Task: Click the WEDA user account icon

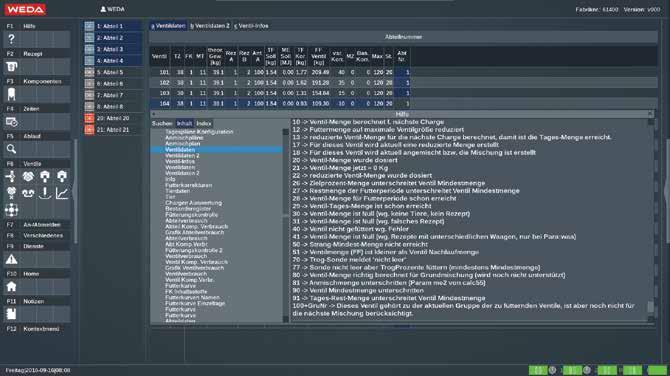Action: (x=103, y=9)
